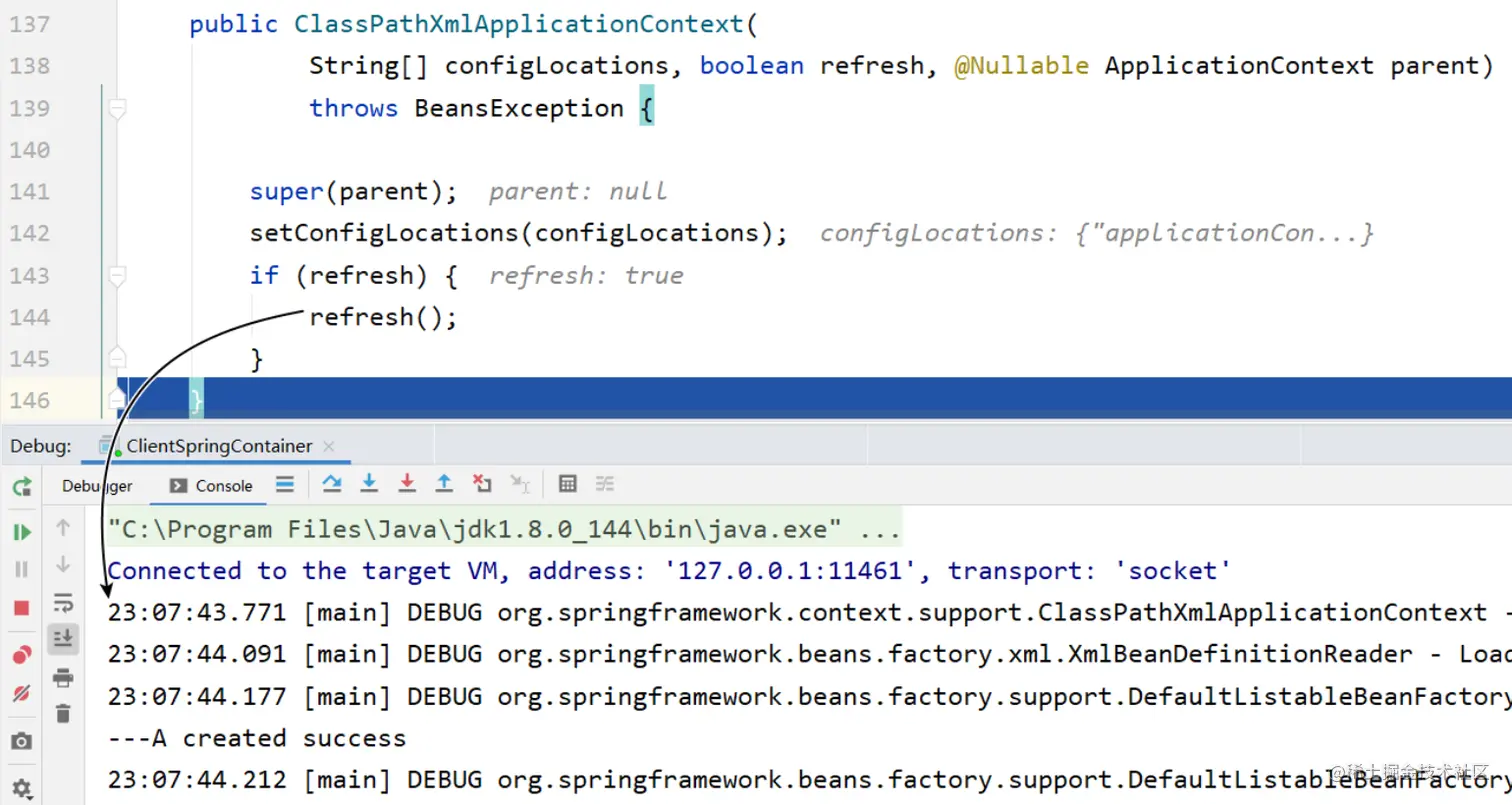This screenshot has height=805, width=1512.
Task: Print the console output with the printer icon
Action: pyautogui.click(x=63, y=678)
